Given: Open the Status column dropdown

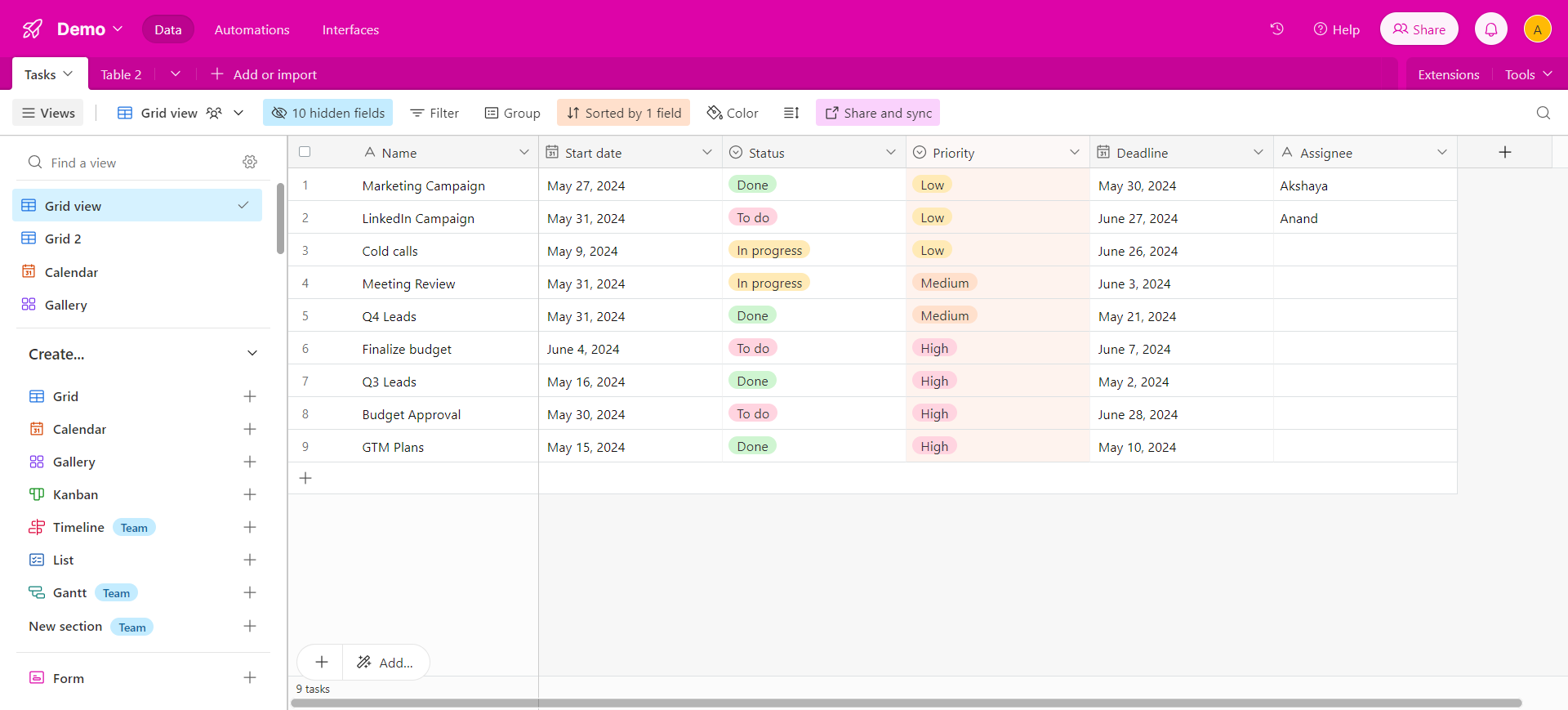Looking at the screenshot, I should click(891, 152).
